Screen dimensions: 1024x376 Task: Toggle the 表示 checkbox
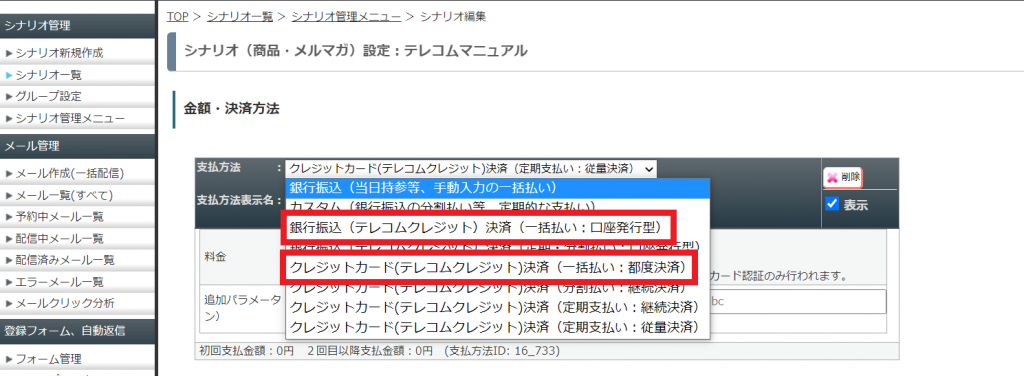tap(832, 204)
